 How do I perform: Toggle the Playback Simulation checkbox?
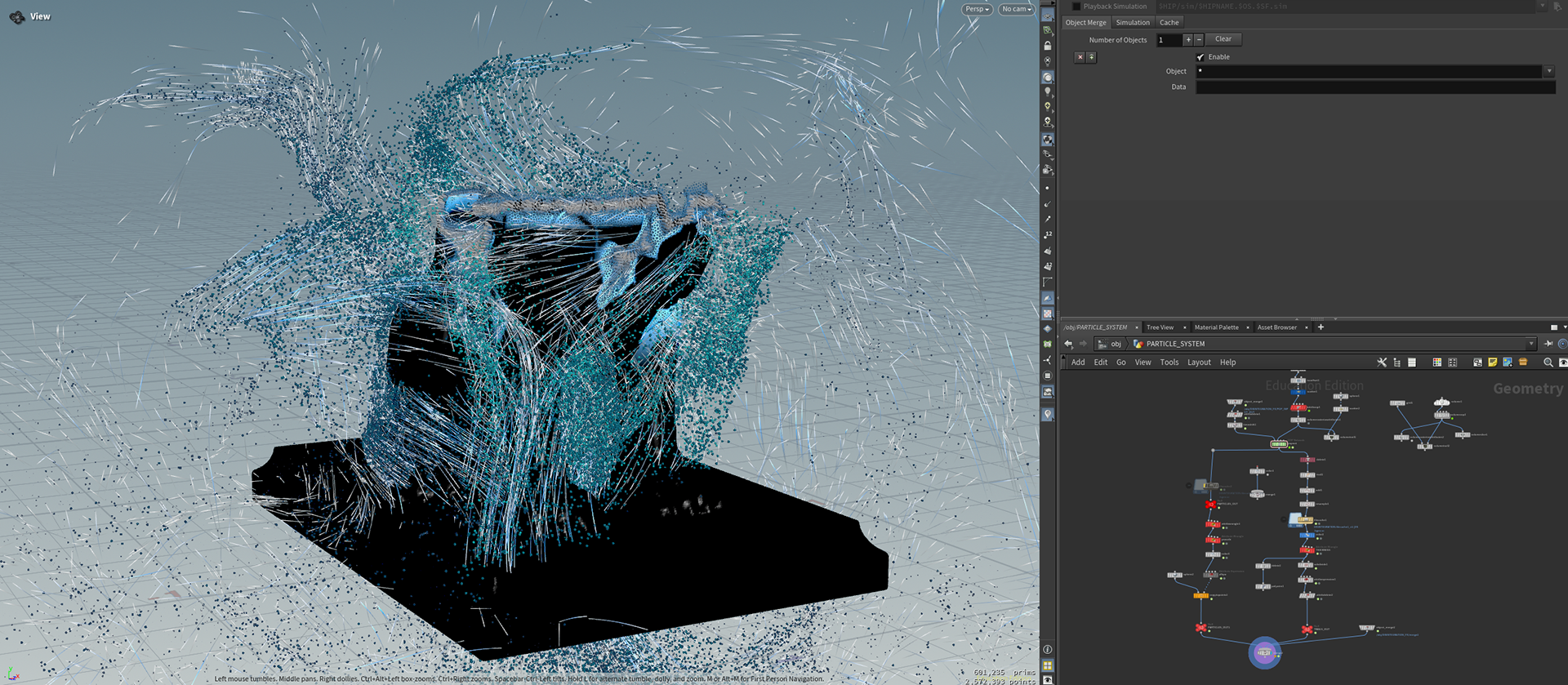pyautogui.click(x=1076, y=7)
